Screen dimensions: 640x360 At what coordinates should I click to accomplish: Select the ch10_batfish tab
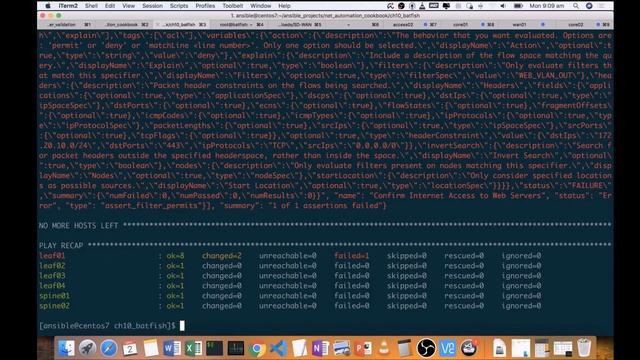pyautogui.click(x=182, y=24)
